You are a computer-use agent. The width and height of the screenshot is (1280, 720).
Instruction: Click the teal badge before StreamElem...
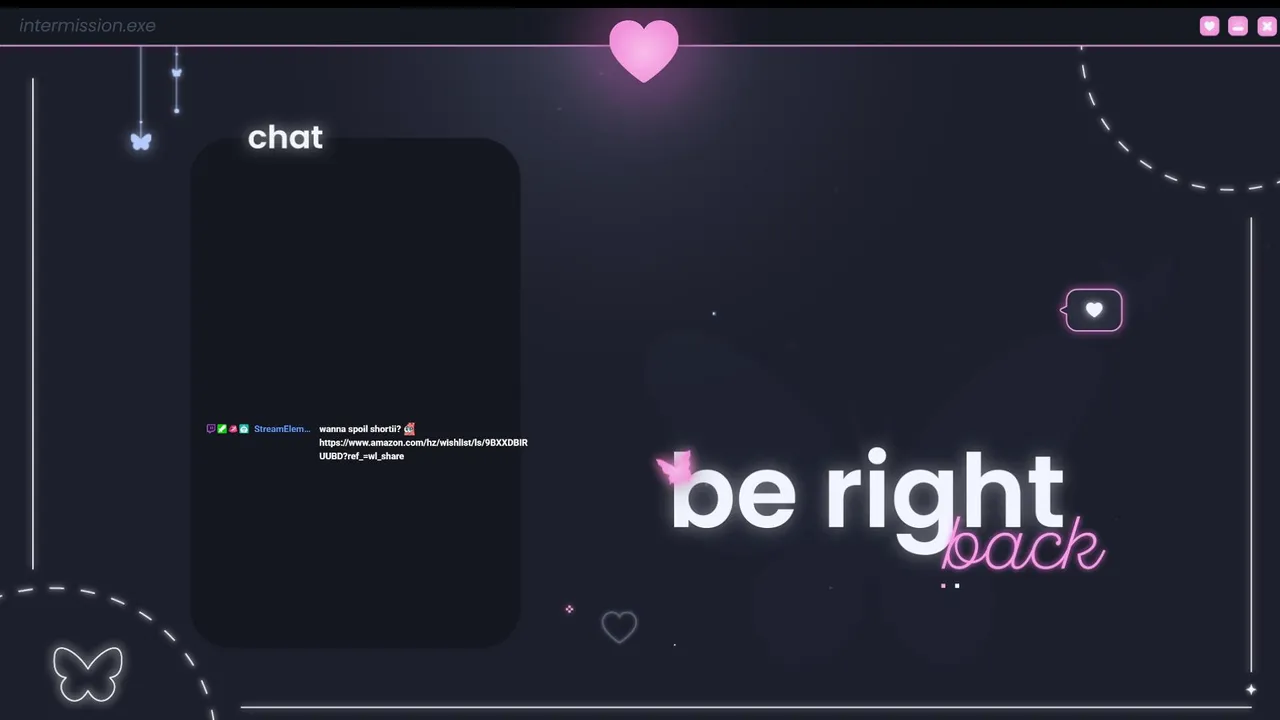click(x=244, y=429)
